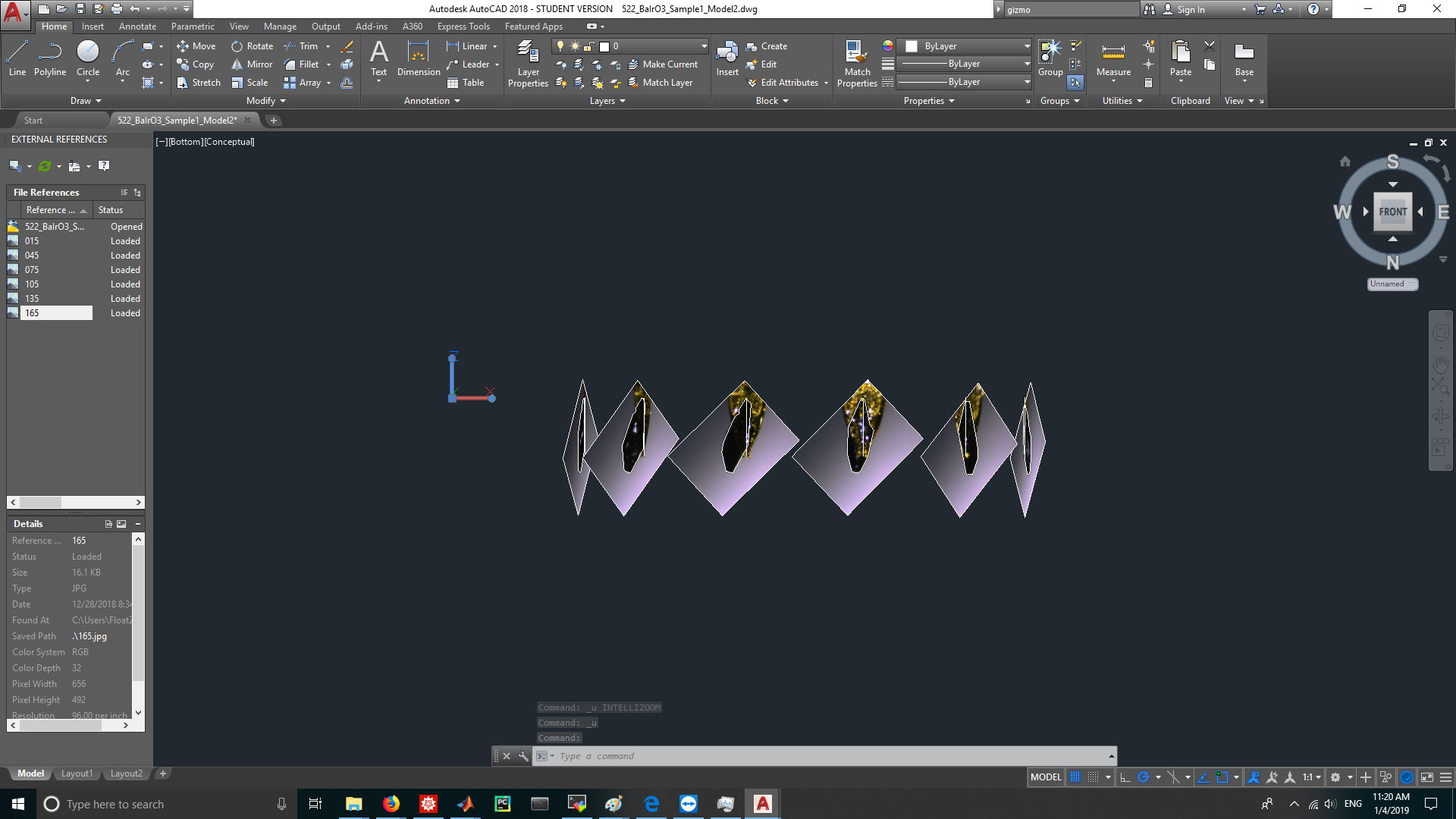The height and width of the screenshot is (819, 1456).
Task: Open the Insert ribbon tab
Action: pos(93,27)
